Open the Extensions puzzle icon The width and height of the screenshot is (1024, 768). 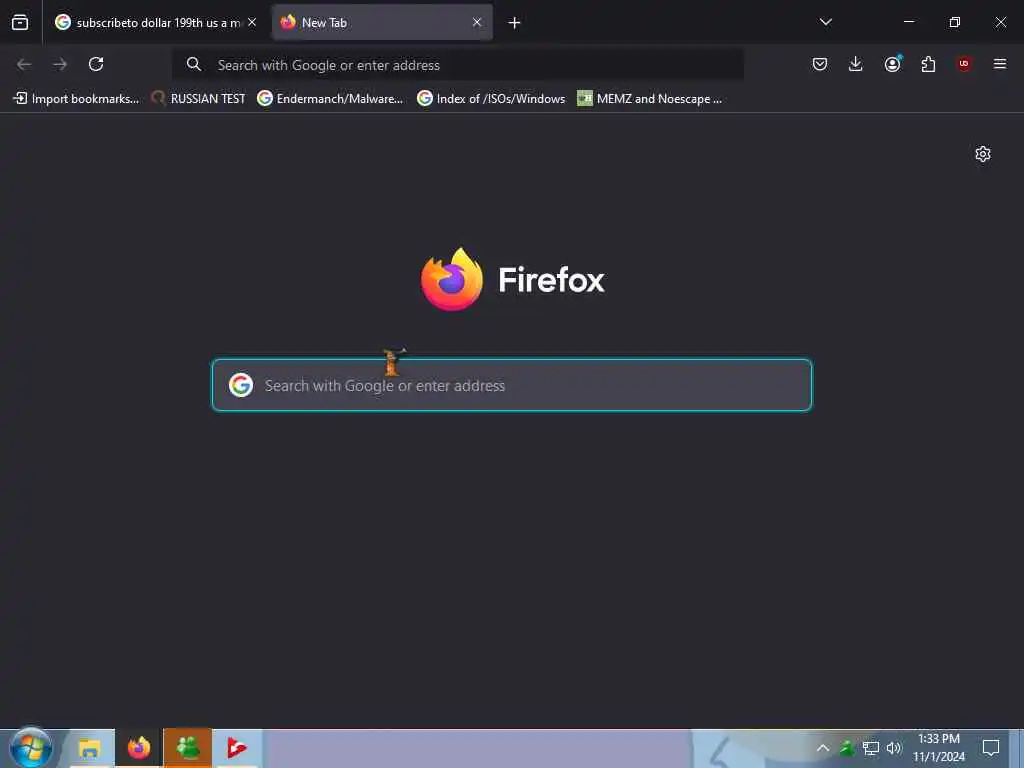[x=928, y=64]
